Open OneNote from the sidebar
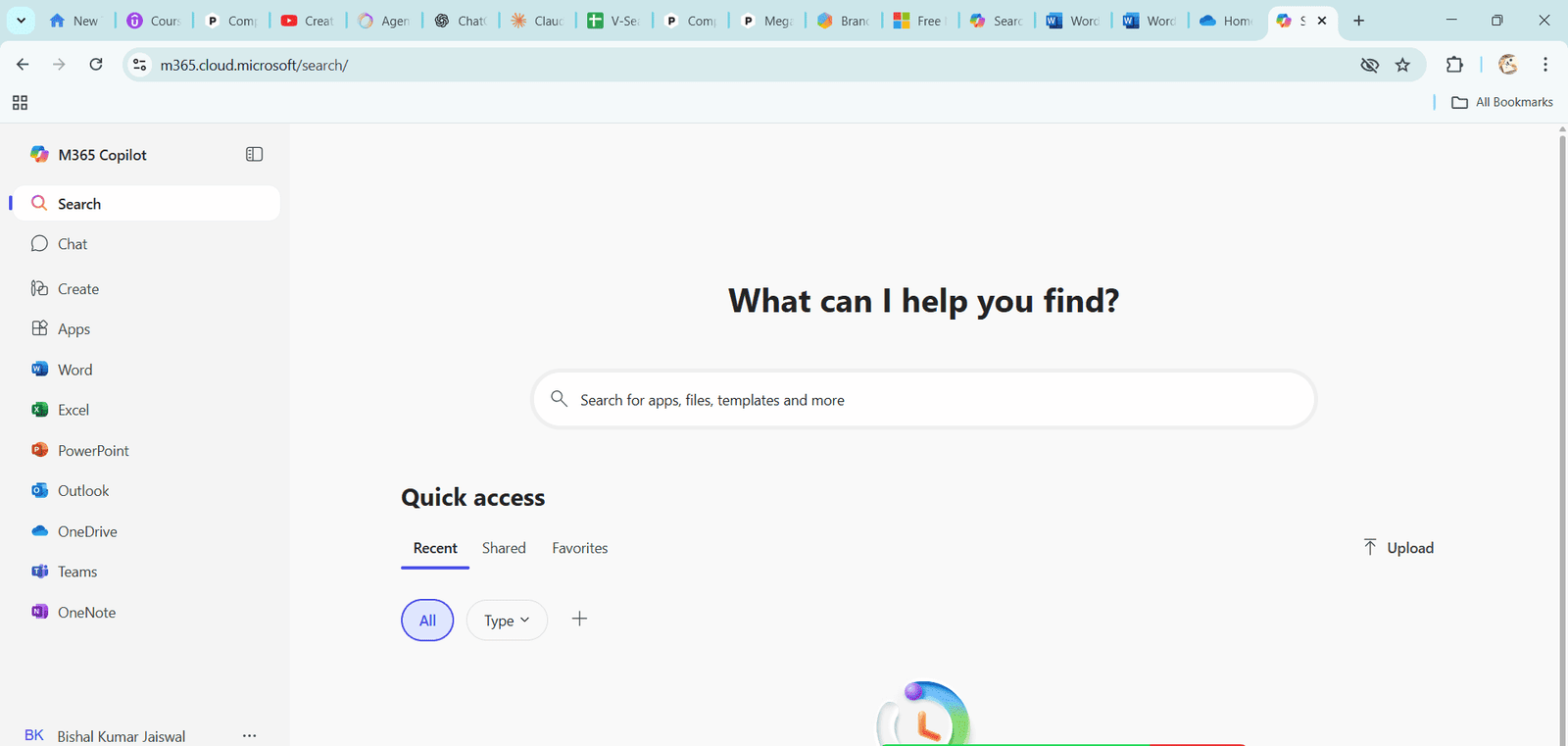The image size is (1568, 746). (86, 613)
